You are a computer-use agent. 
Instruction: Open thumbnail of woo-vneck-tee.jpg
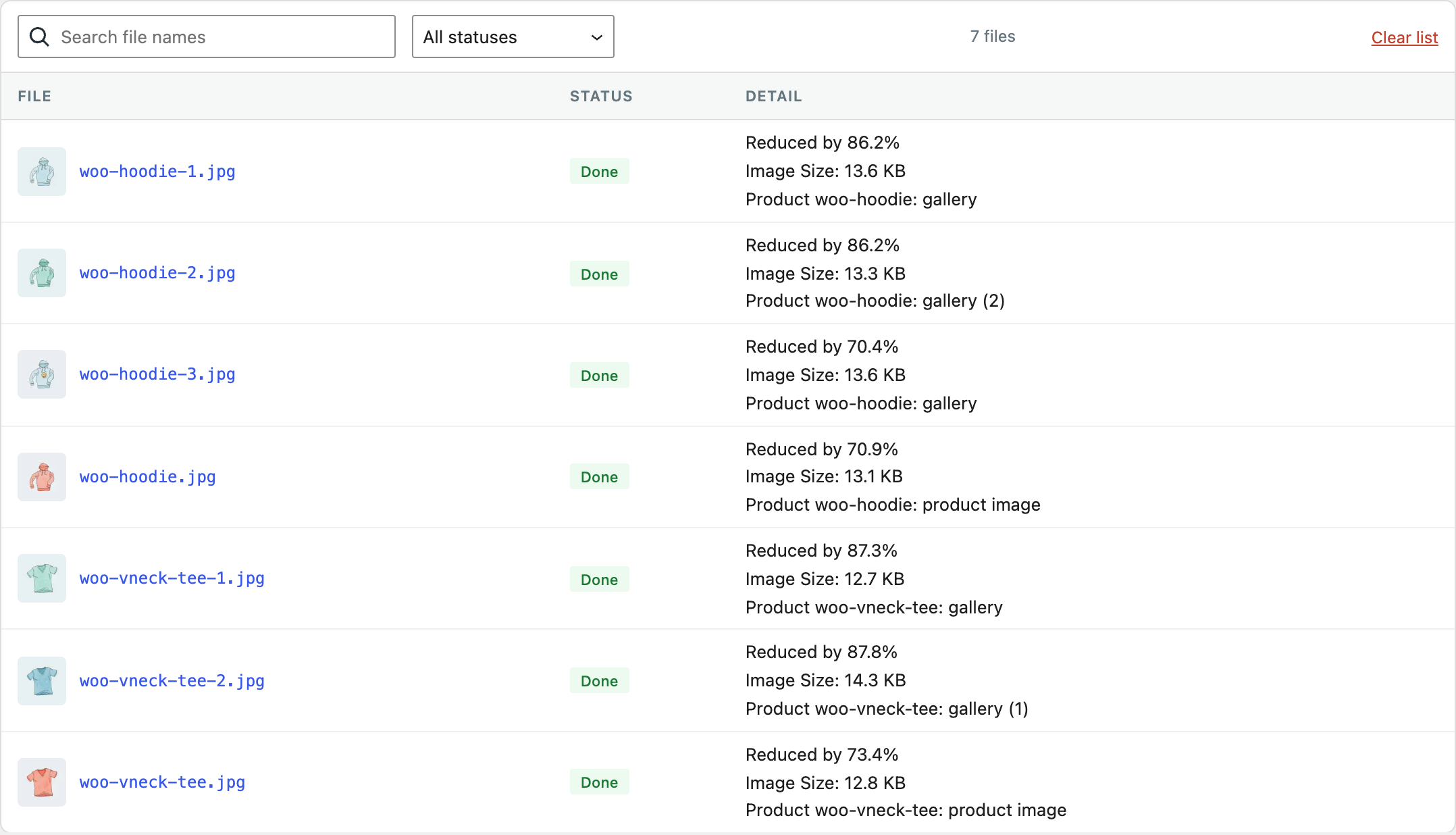[42, 782]
